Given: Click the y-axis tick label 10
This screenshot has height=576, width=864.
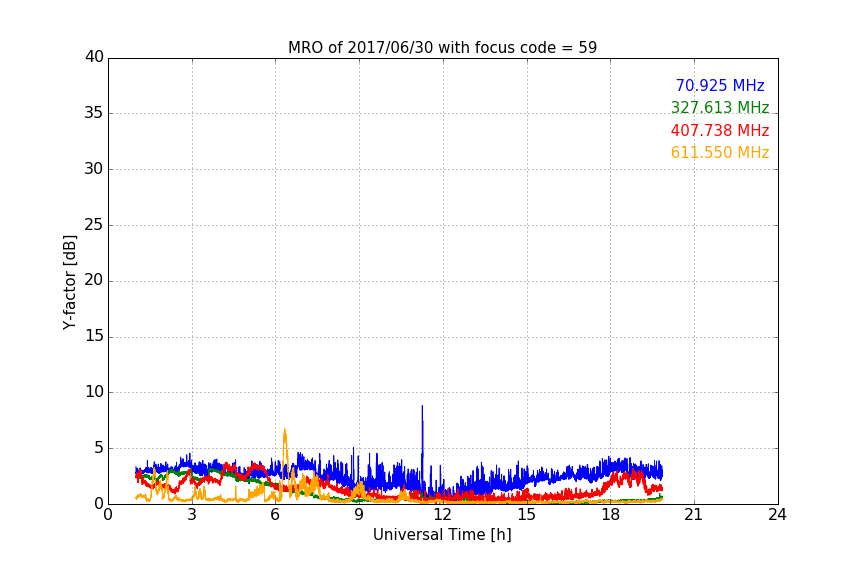Looking at the screenshot, I should point(94,392).
